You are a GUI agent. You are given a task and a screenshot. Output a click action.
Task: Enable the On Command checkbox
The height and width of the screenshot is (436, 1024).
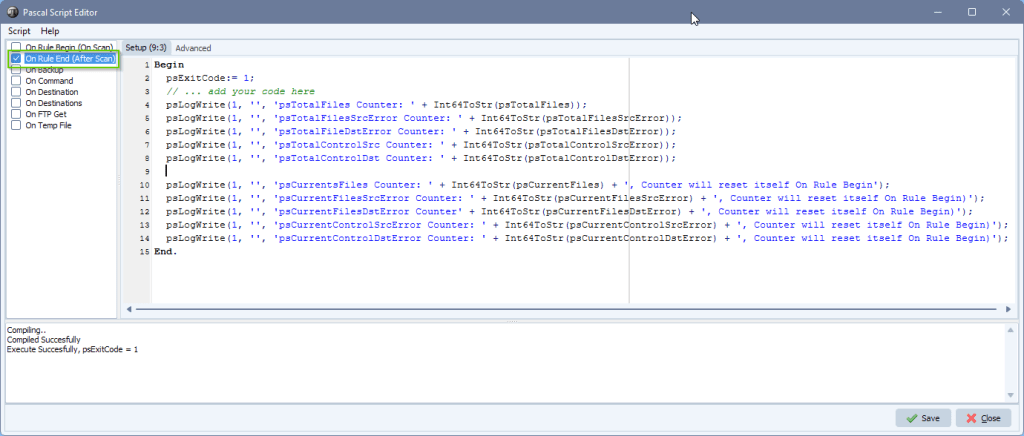click(x=16, y=81)
